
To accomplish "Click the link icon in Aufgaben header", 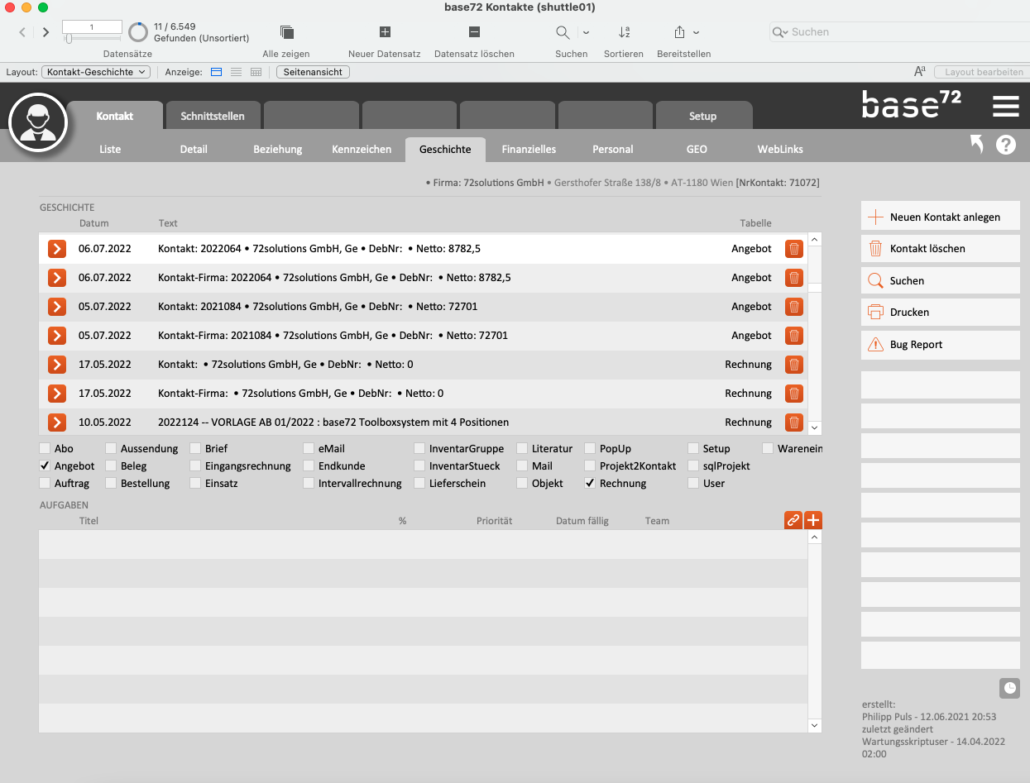I will (793, 520).
